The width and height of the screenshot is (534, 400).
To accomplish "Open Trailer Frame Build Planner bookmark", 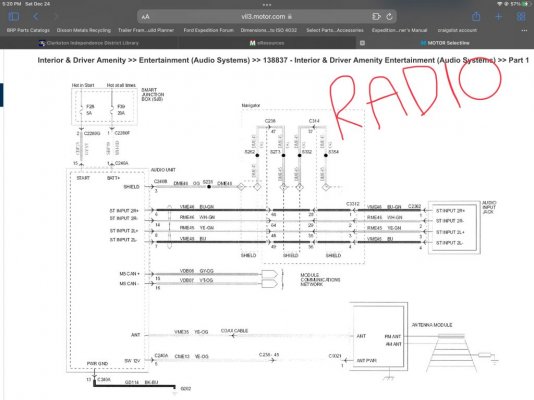I will coord(146,30).
